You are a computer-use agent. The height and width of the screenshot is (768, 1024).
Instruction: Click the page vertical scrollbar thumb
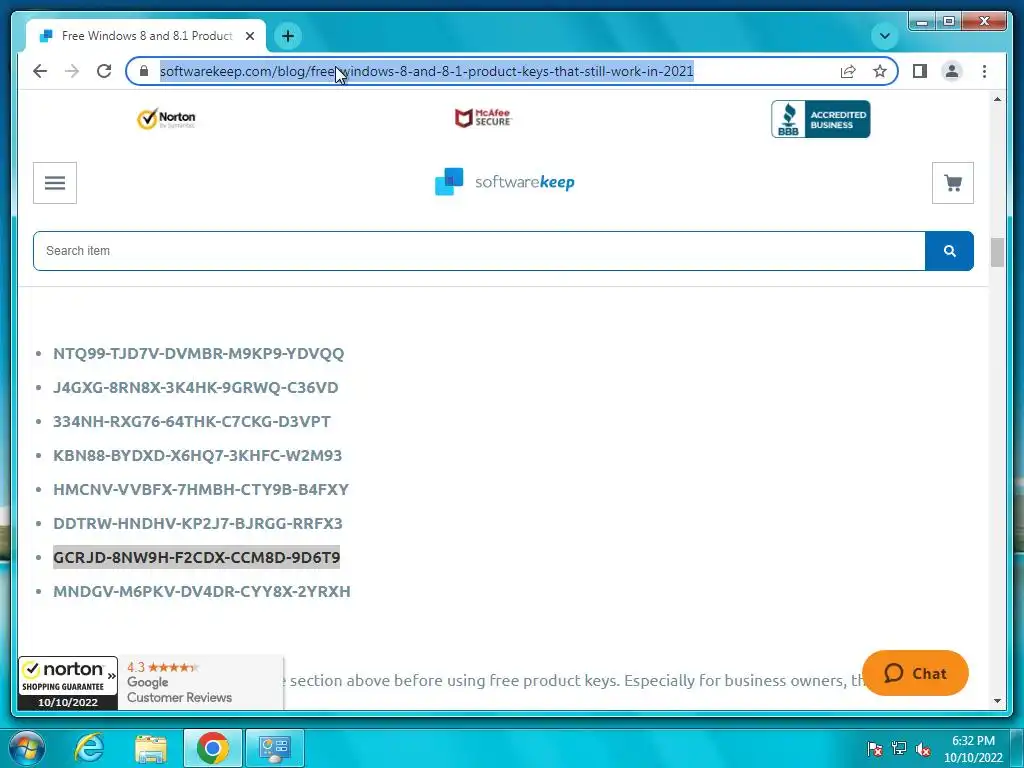997,253
